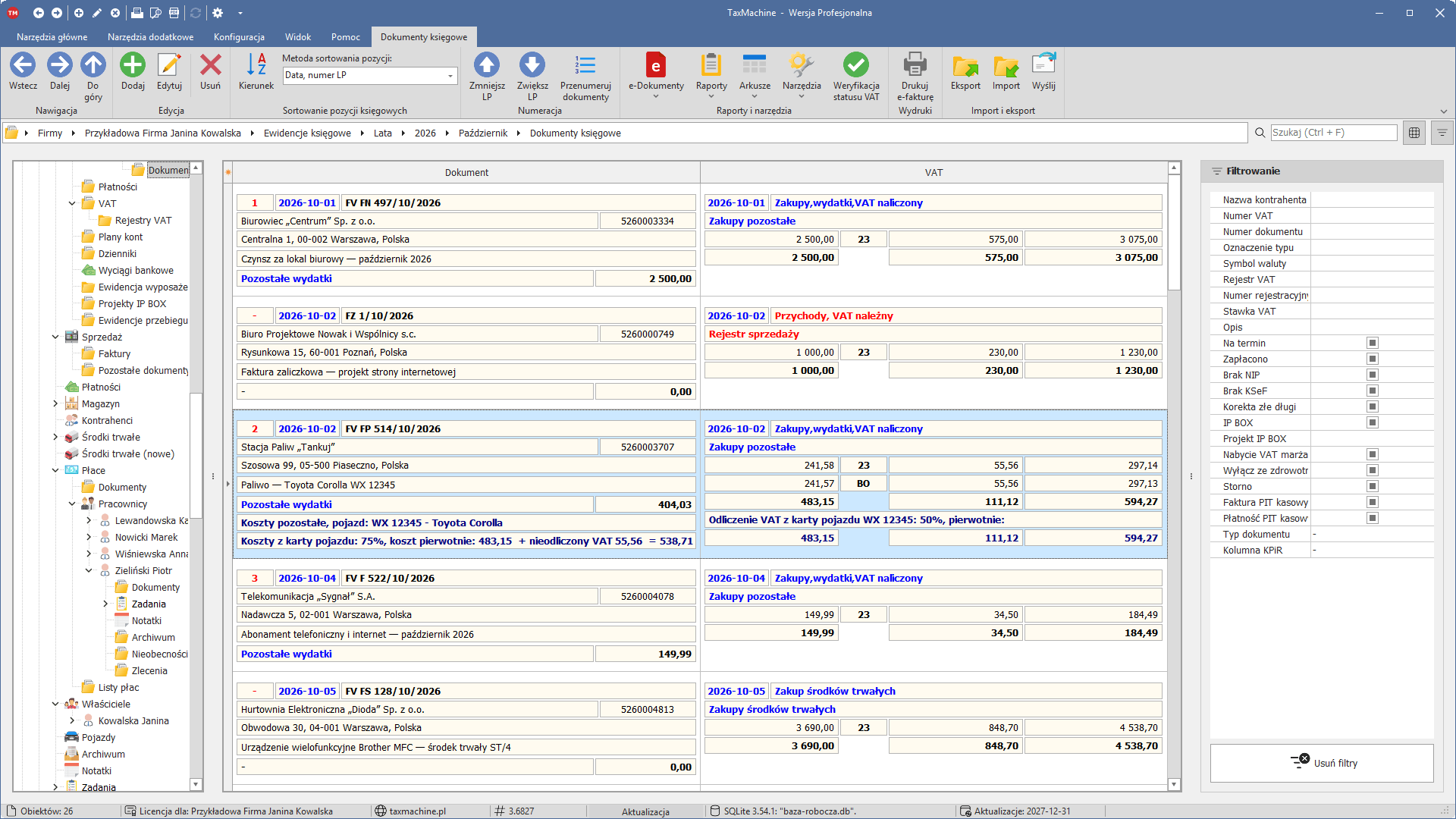This screenshot has height=819, width=1456.
Task: Click the Szukaj search field
Action: tap(1333, 133)
